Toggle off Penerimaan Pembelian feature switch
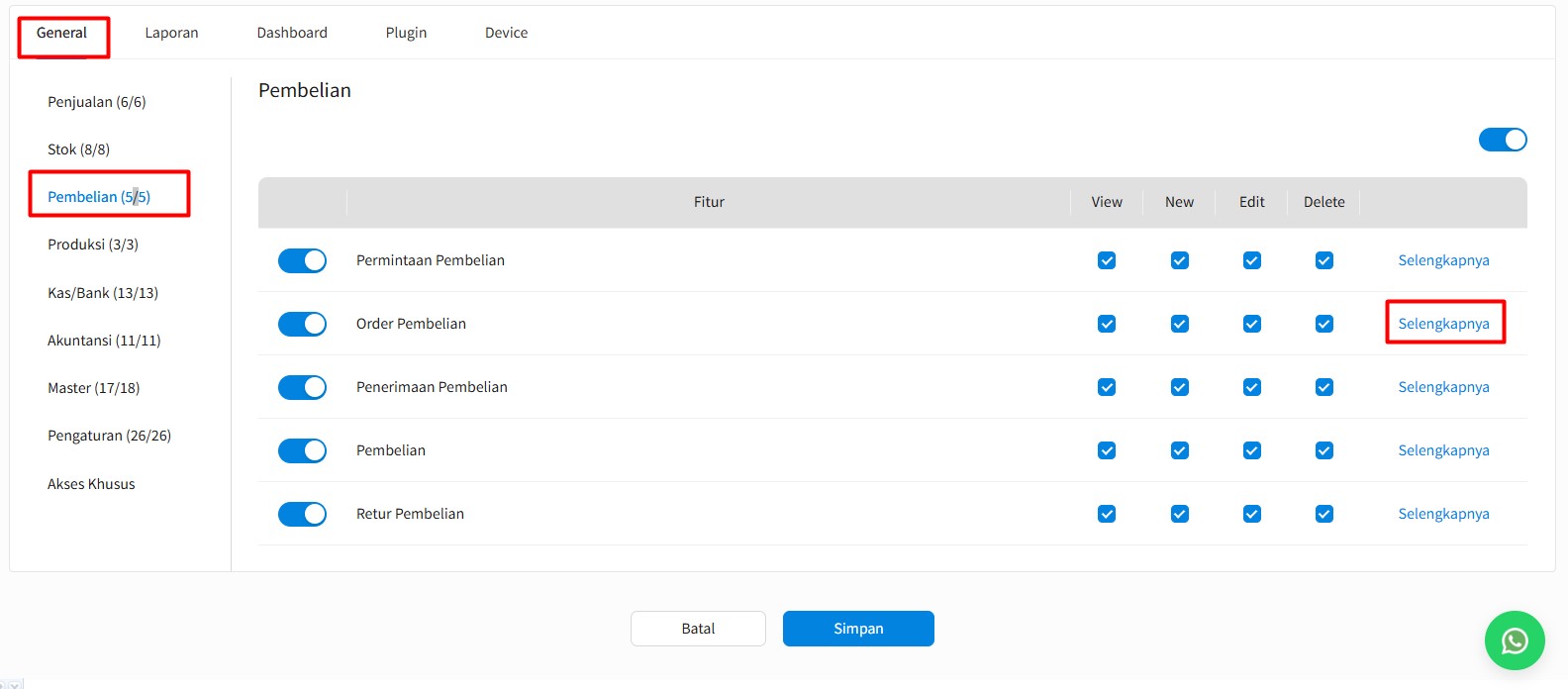Screen dimensions: 1568x689 pyautogui.click(x=302, y=387)
